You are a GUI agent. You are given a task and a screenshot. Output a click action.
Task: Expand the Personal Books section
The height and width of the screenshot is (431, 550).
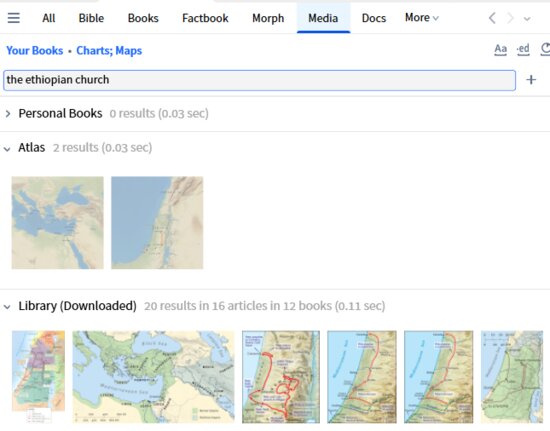pos(8,114)
